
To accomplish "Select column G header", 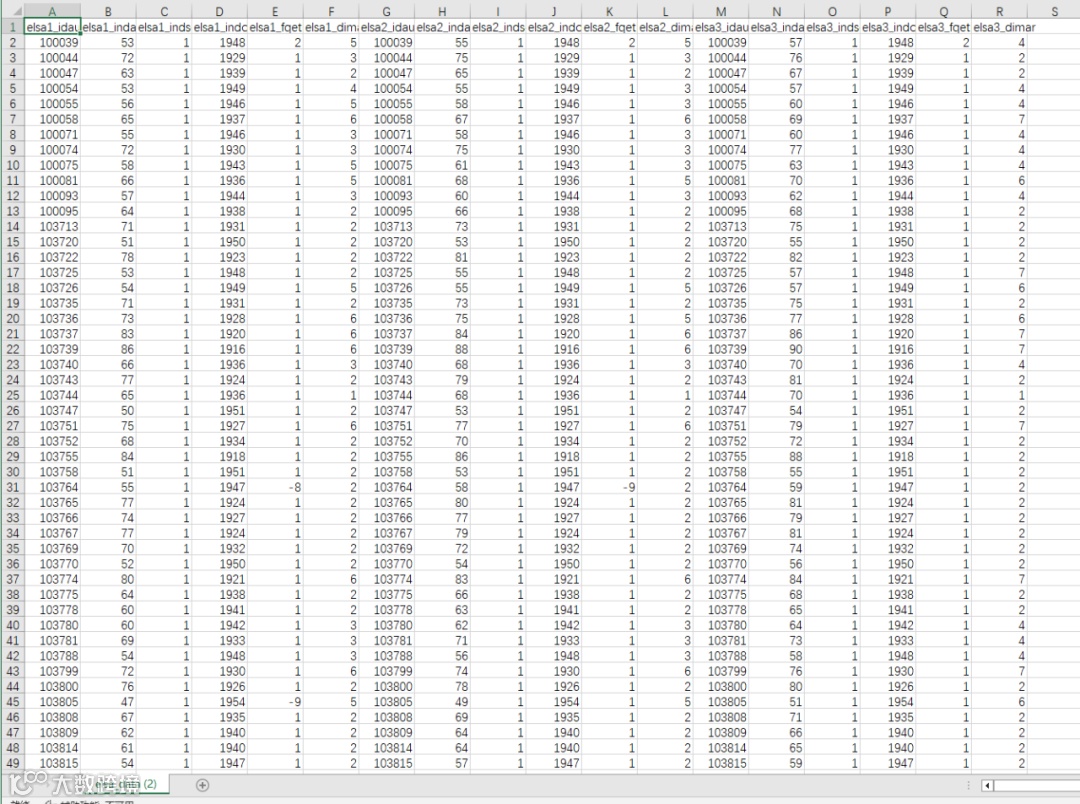I will click(386, 12).
